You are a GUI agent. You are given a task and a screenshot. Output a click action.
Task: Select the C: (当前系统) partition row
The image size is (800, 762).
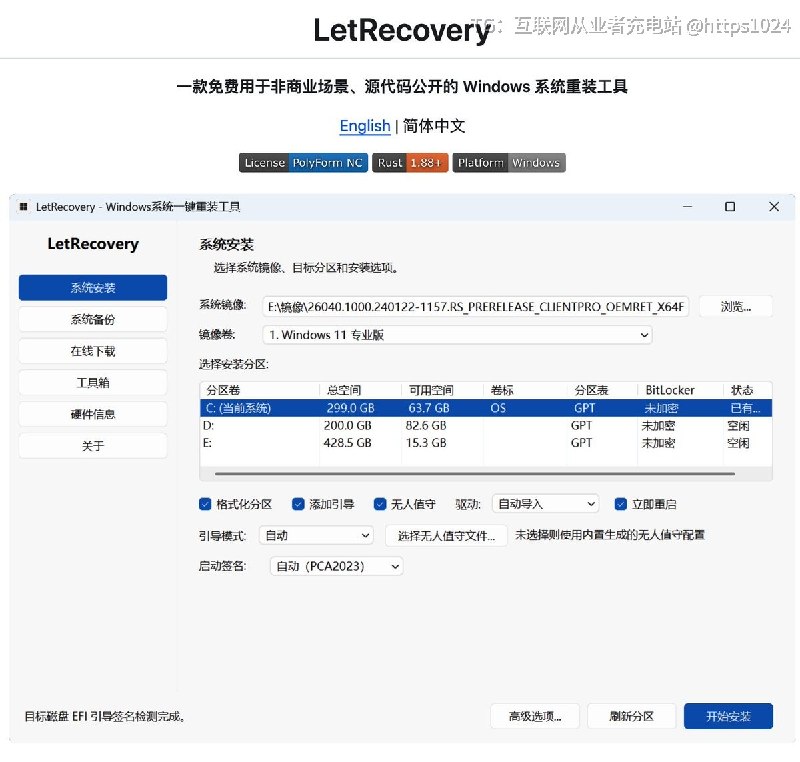(486, 408)
